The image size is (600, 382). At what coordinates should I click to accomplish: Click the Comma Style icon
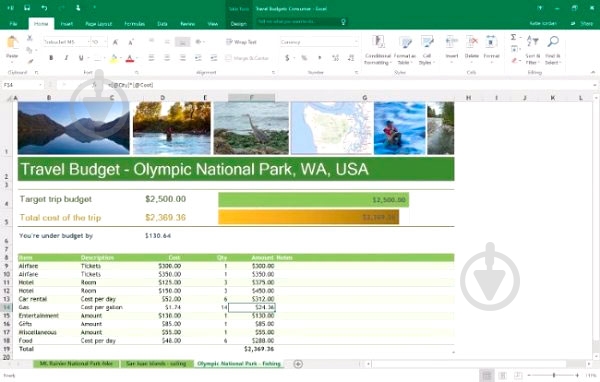tap(320, 58)
